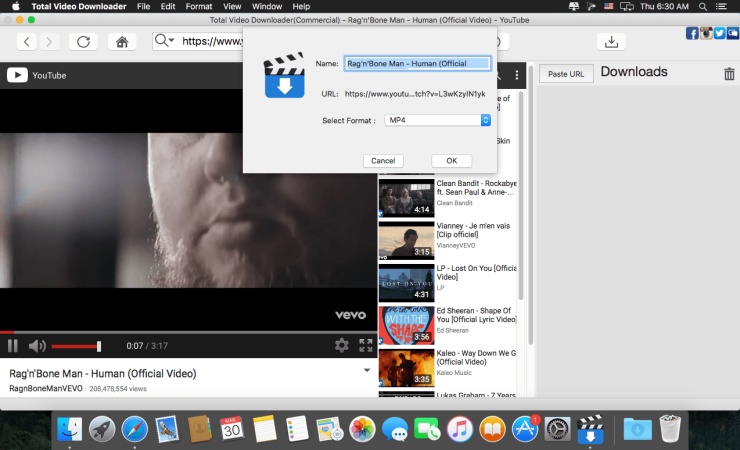Viewport: 740px width, 450px height.
Task: Open the Kaleo Way Down We Go thumbnail
Action: (406, 368)
